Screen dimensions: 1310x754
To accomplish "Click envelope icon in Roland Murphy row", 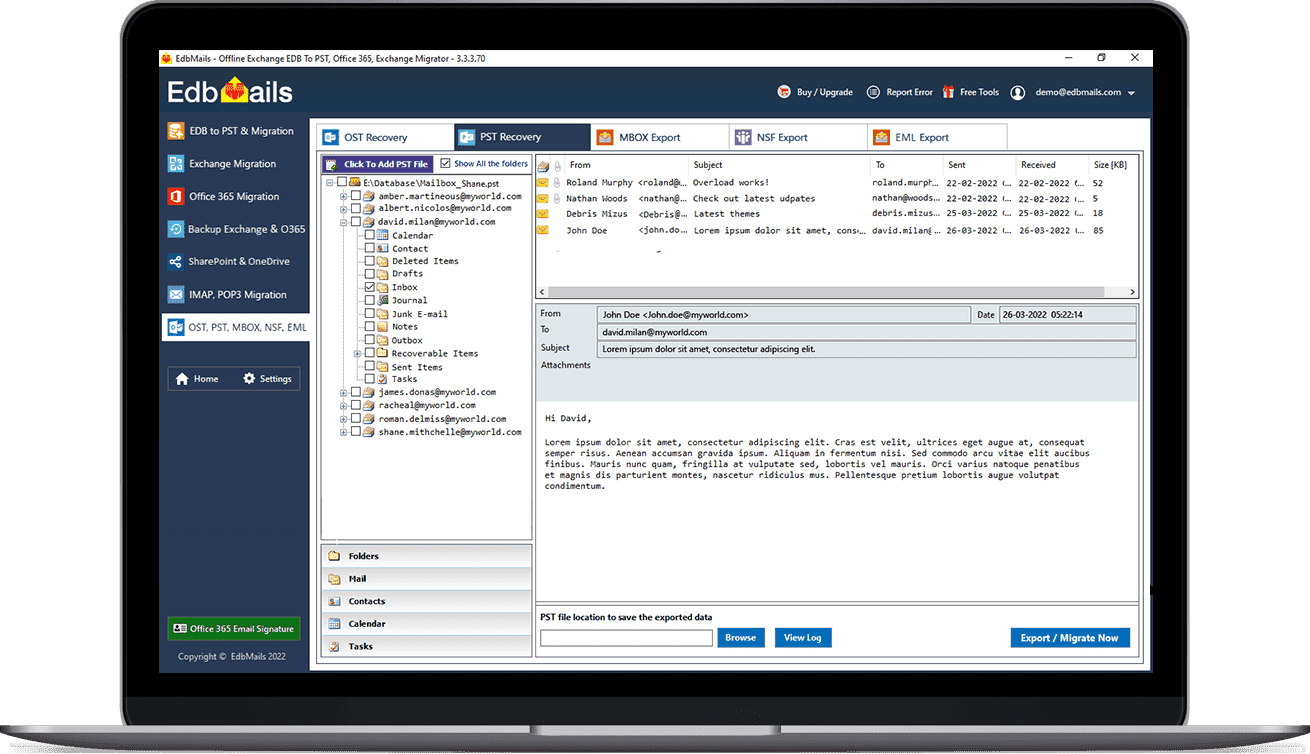I will click(543, 183).
